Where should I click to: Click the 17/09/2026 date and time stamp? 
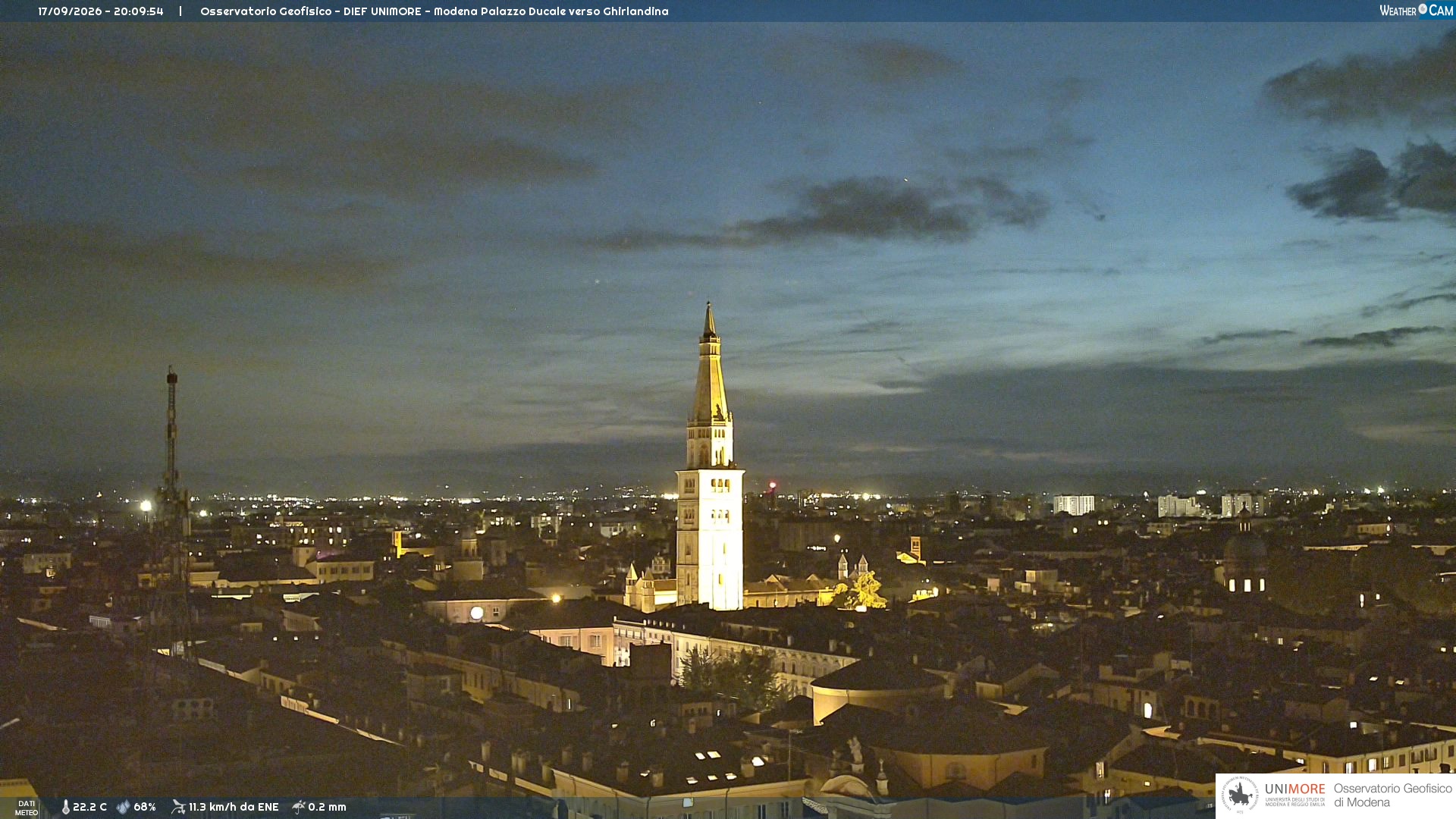[101, 11]
